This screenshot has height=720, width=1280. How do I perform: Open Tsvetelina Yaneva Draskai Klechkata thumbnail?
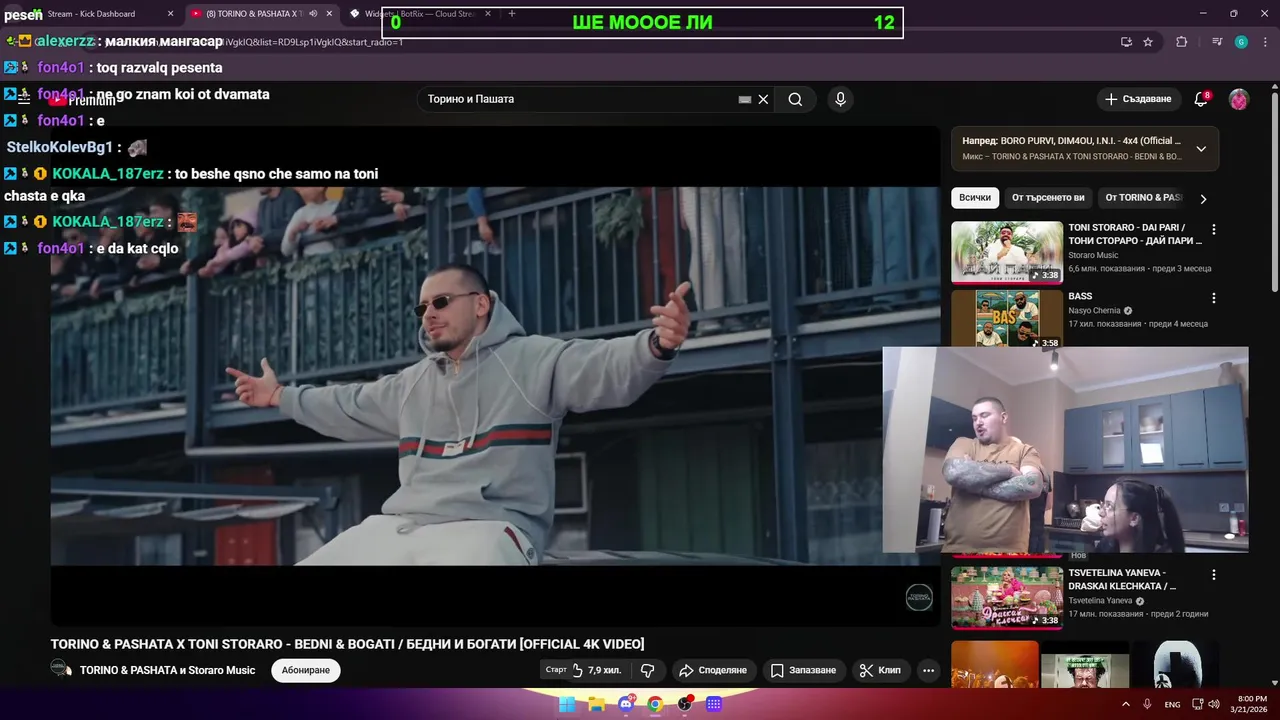coord(1007,598)
